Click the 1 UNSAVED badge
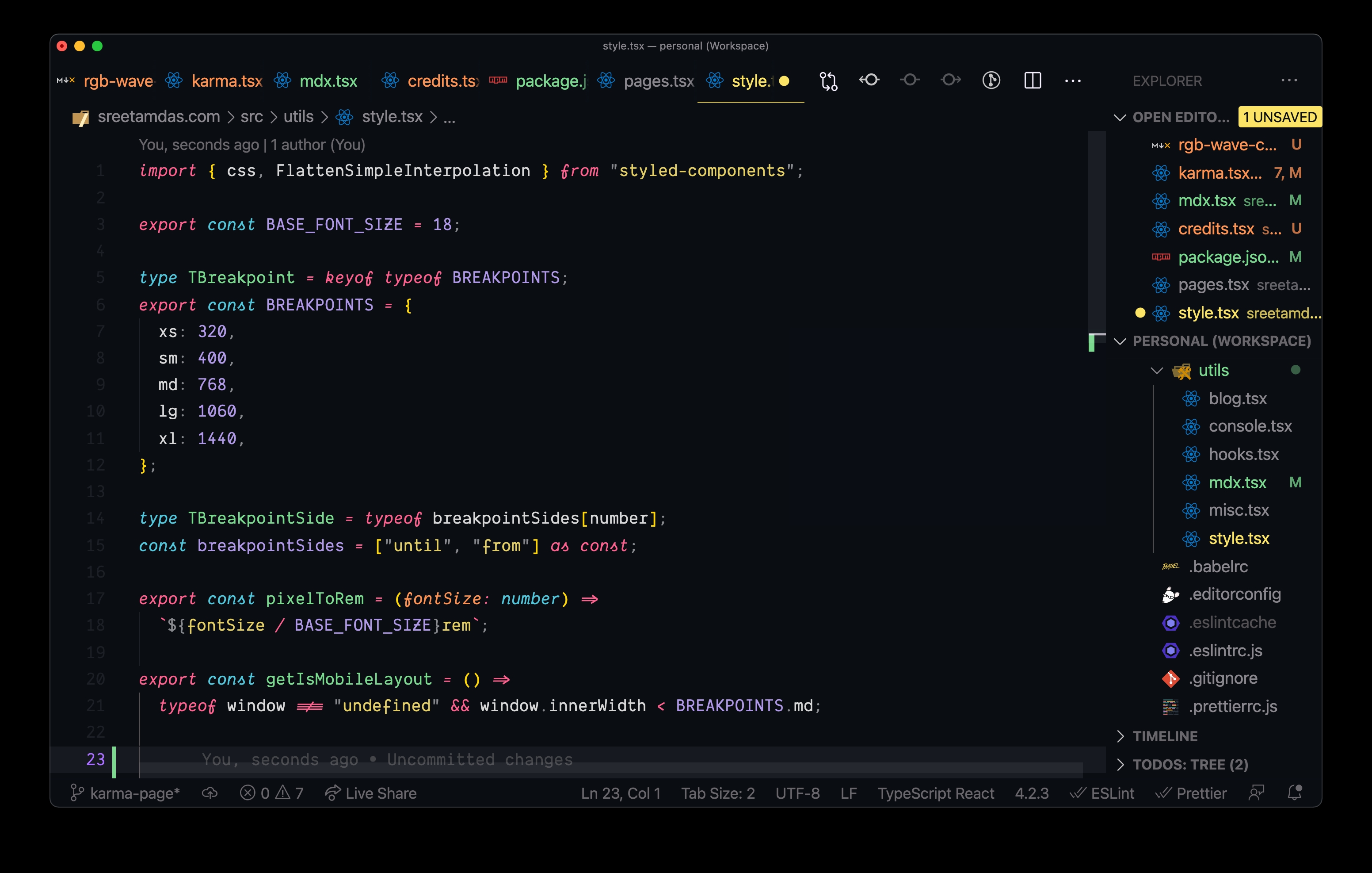 tap(1279, 117)
